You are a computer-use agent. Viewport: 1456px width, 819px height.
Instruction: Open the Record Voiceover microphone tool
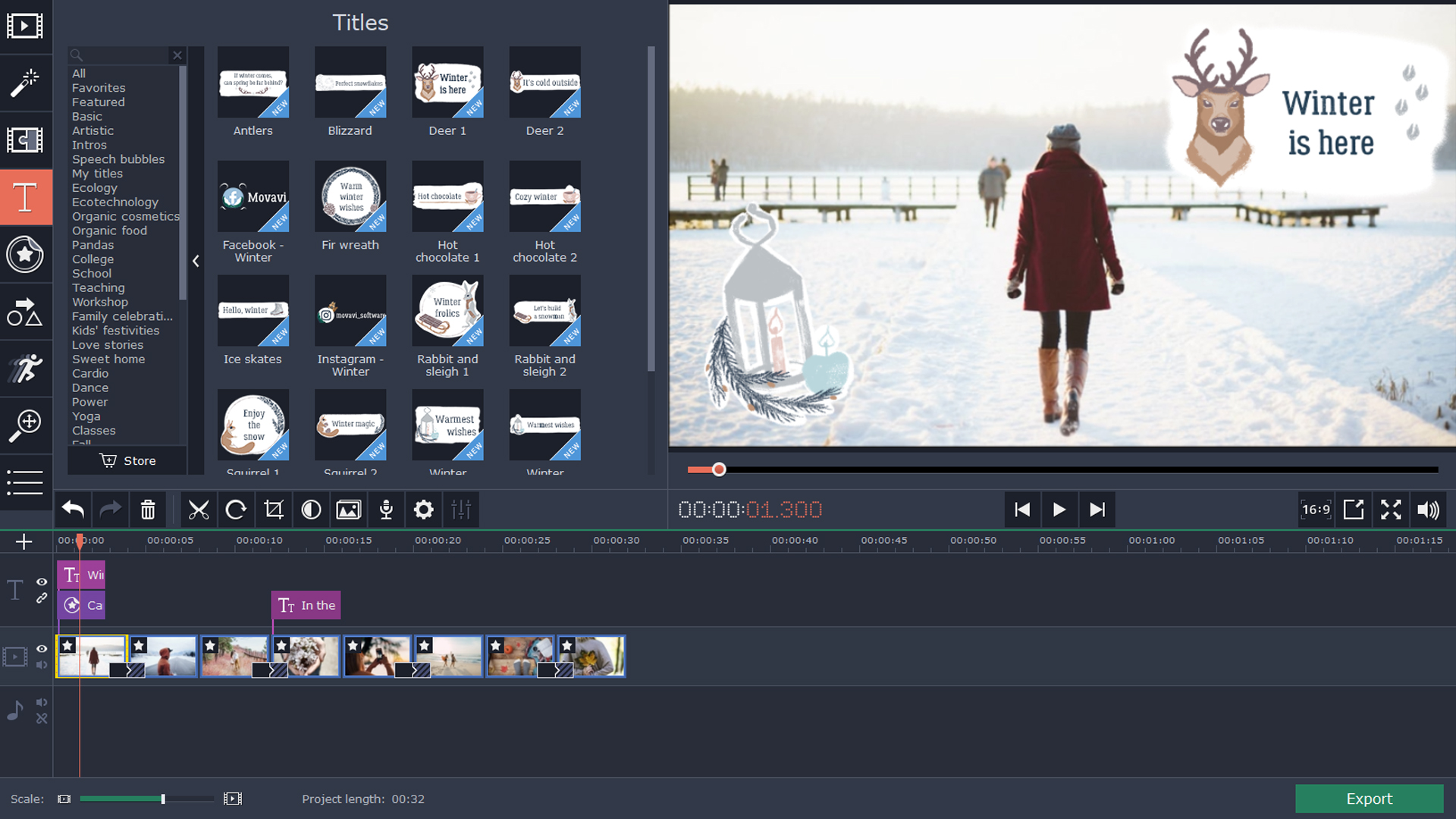click(386, 510)
